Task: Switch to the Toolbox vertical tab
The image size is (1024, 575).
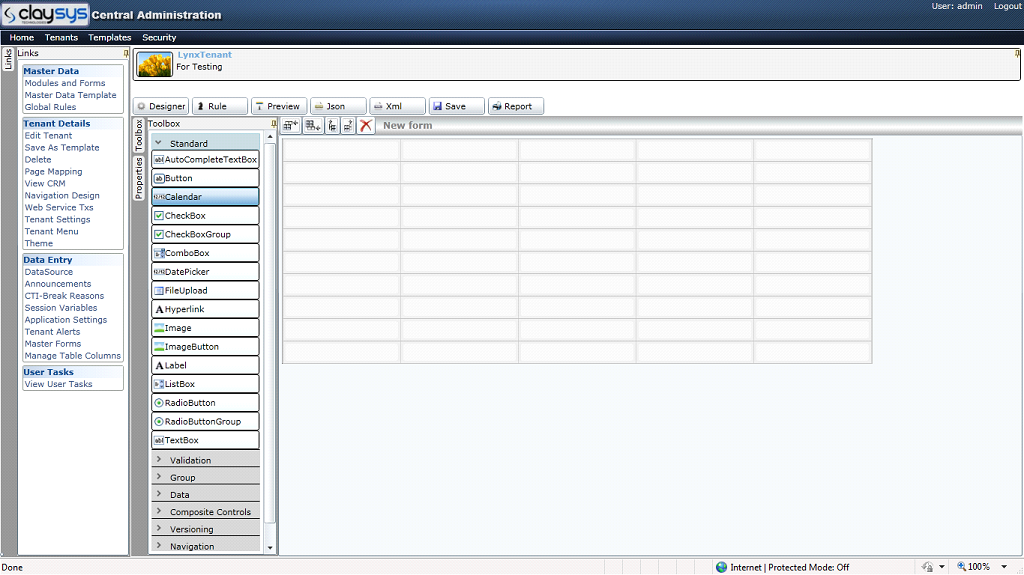Action: (138, 135)
